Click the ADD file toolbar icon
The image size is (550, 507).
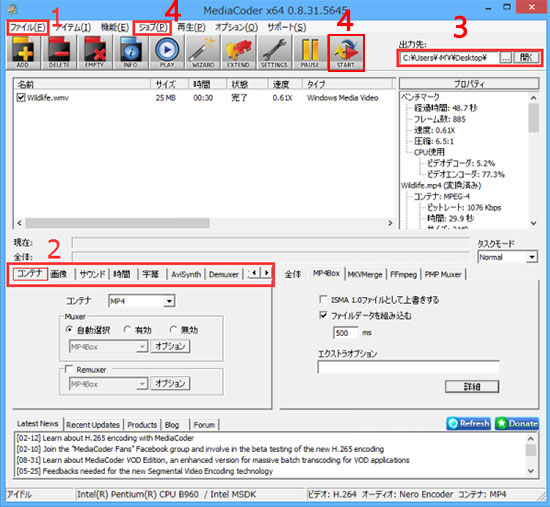coord(23,53)
